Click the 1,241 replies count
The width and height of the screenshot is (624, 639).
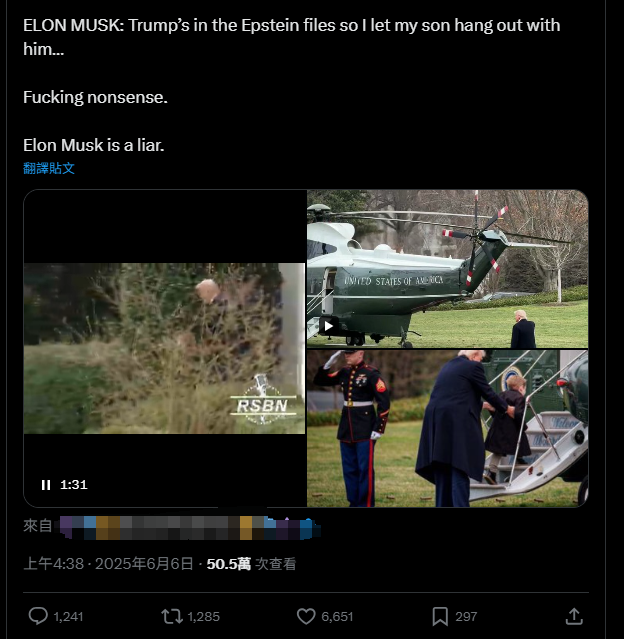[x=68, y=617]
